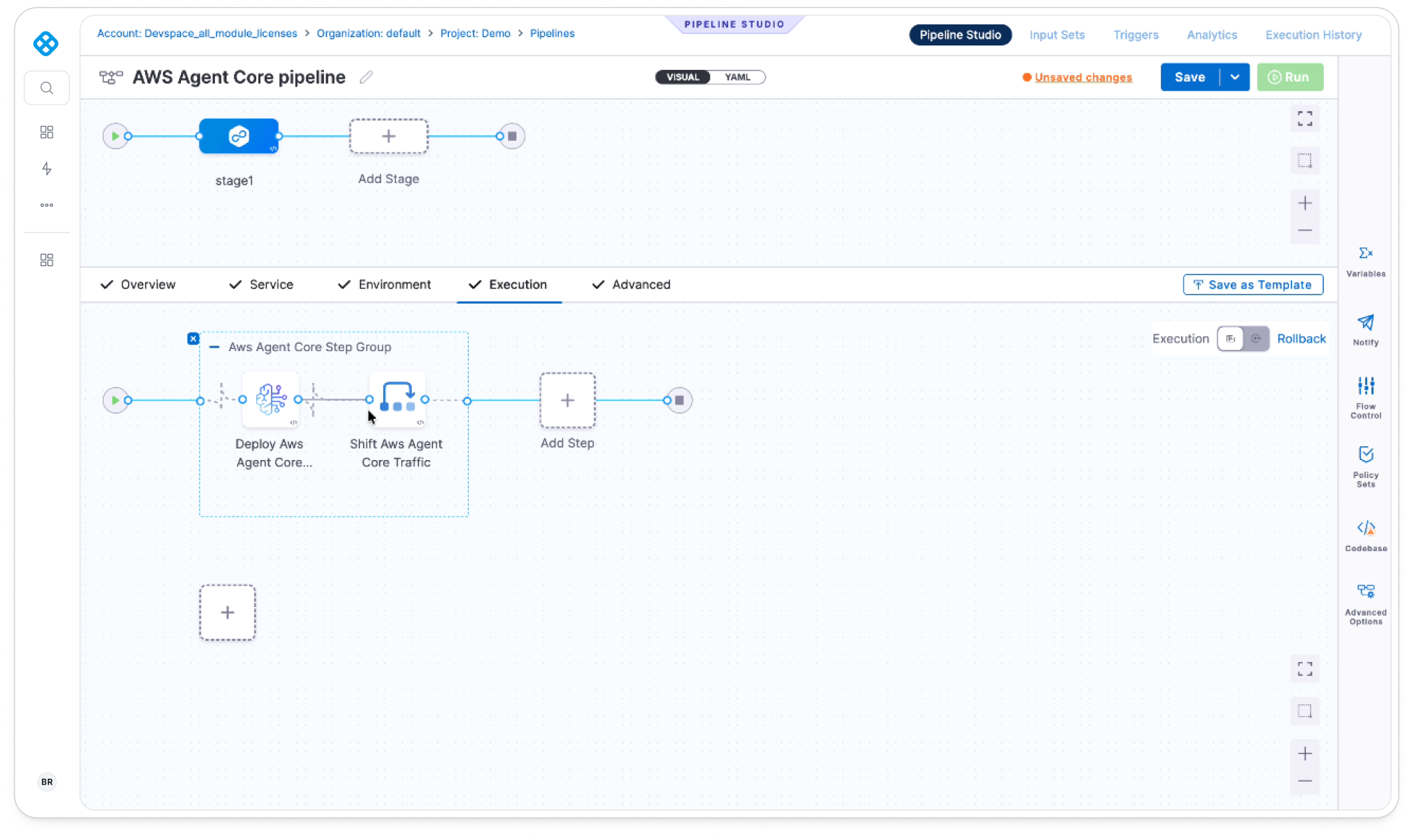1414x840 pixels.
Task: Click the Add Stage plus box
Action: click(389, 136)
